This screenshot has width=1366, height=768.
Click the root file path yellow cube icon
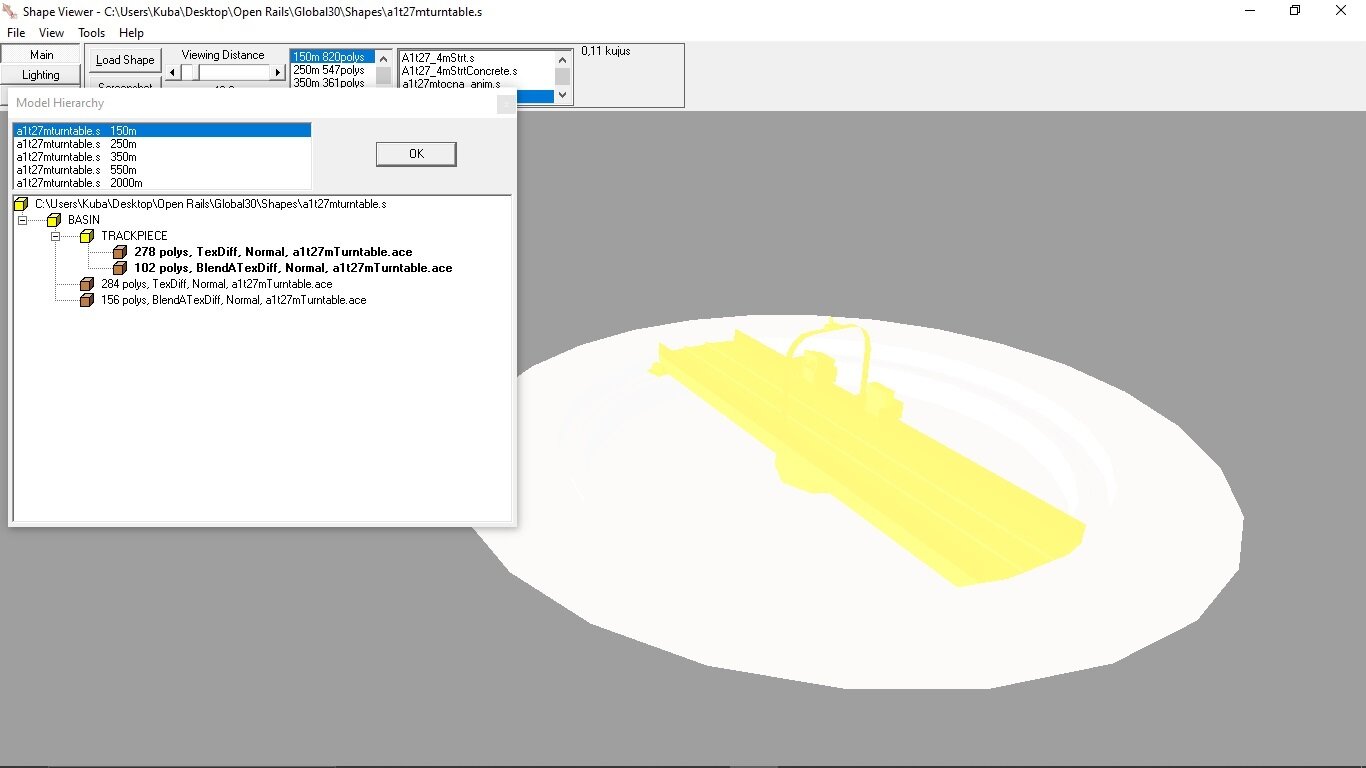[21, 204]
